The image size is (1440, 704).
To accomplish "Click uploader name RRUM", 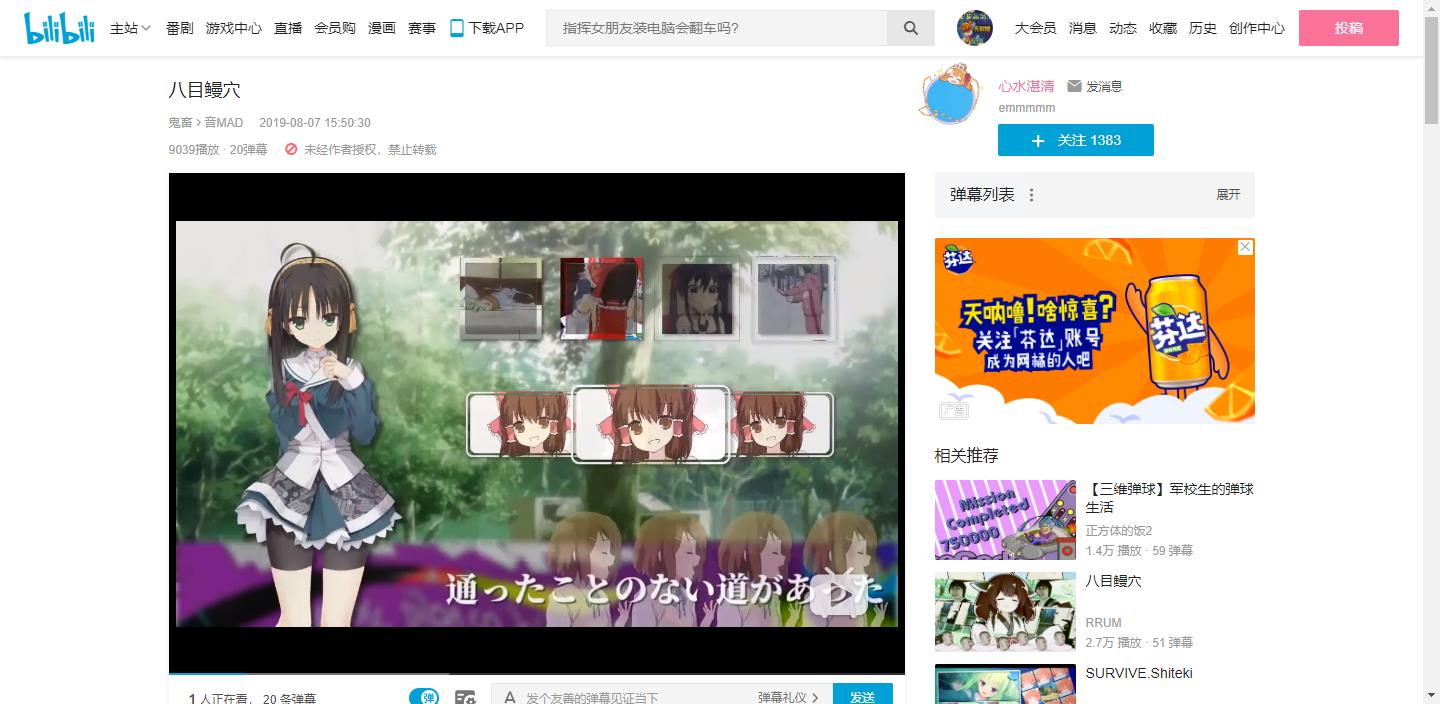I will [x=1104, y=622].
